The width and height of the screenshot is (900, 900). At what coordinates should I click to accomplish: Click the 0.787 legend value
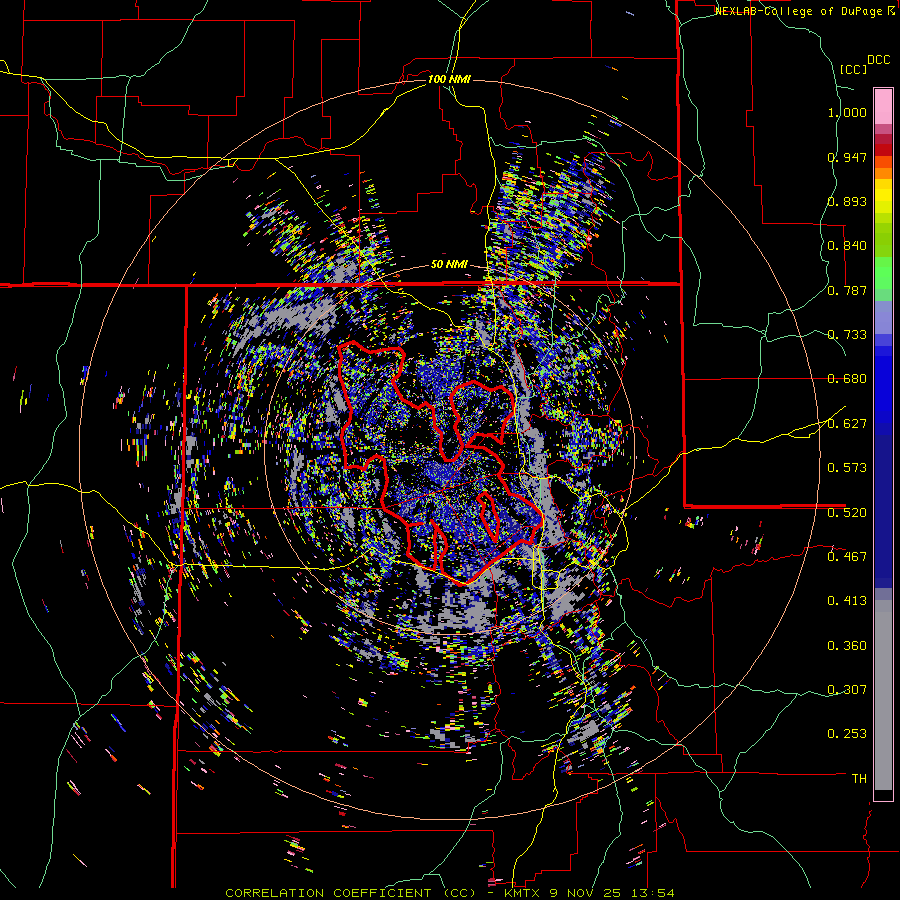click(847, 290)
